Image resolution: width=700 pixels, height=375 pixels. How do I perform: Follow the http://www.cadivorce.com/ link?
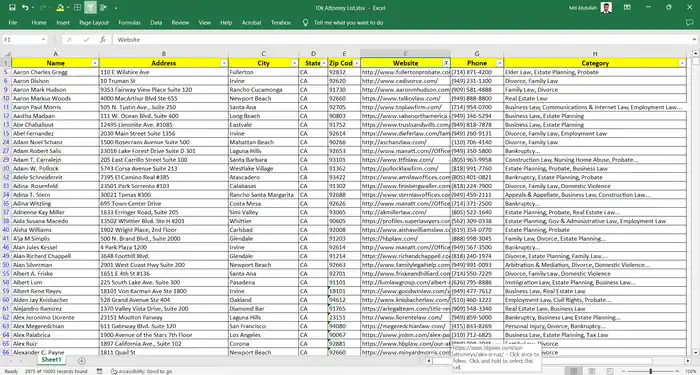click(400, 81)
